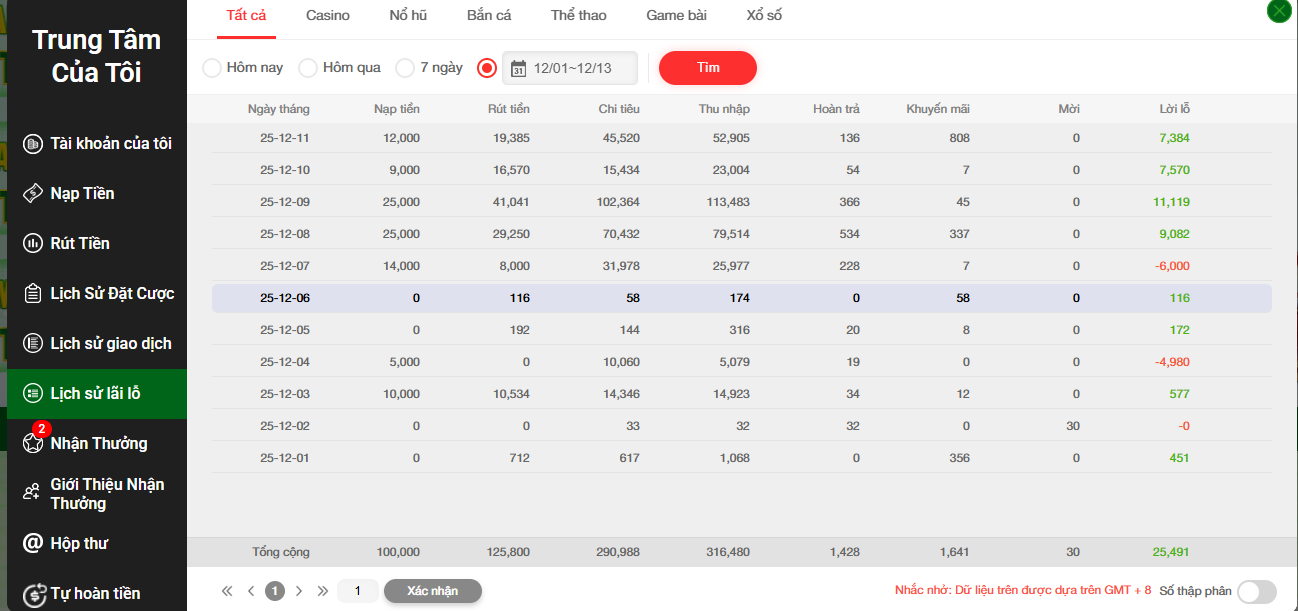Click the Rút Tiền withdraw icon
Viewport: 1298px width, 611px height.
[x=33, y=244]
